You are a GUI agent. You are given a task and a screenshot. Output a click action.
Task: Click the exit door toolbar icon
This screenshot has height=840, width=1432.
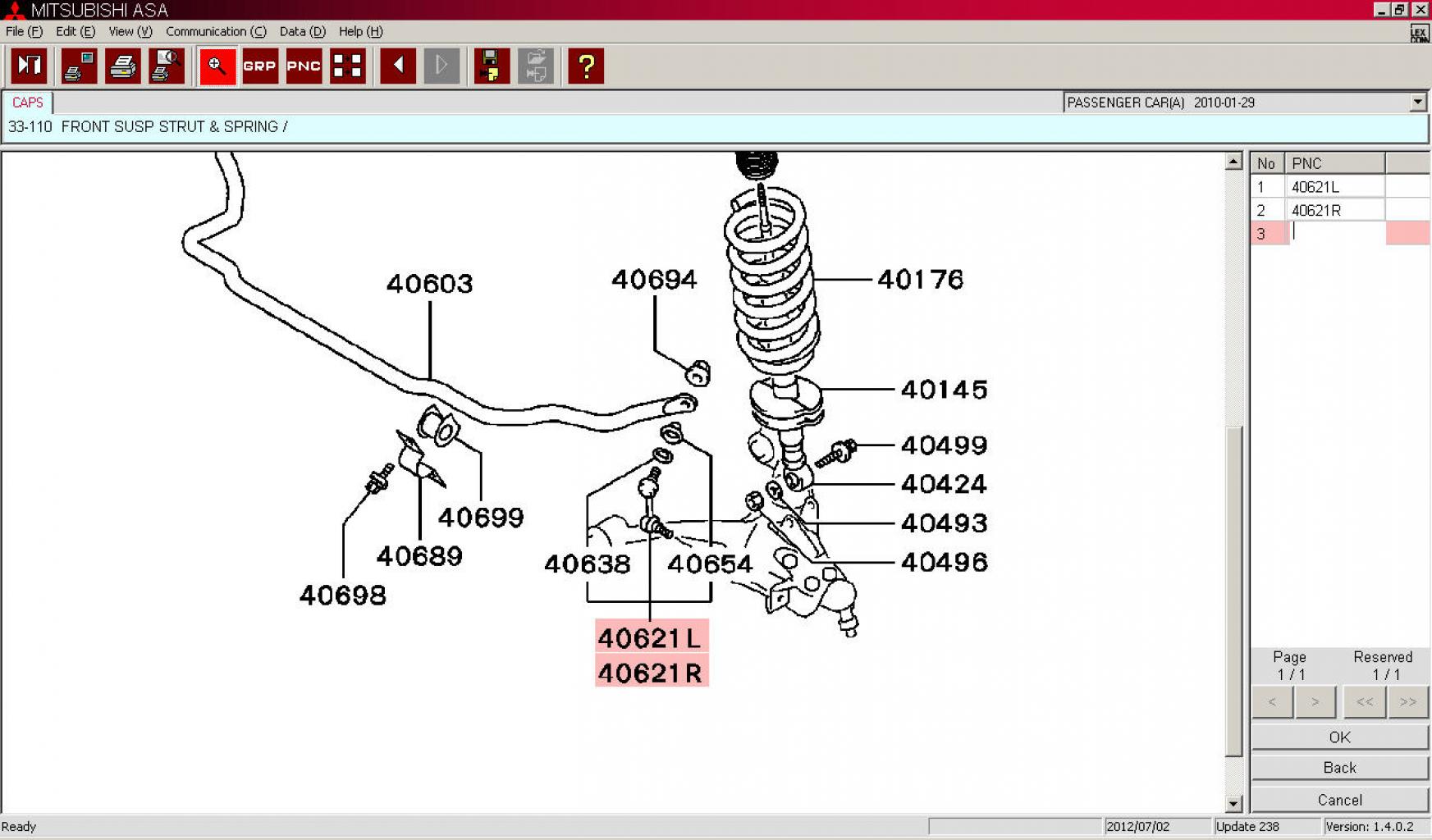pyautogui.click(x=29, y=66)
